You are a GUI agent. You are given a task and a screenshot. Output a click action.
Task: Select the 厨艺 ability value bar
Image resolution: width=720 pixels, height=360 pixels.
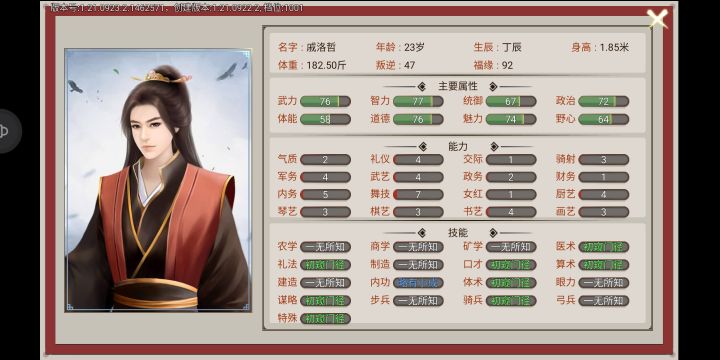[x=604, y=195]
